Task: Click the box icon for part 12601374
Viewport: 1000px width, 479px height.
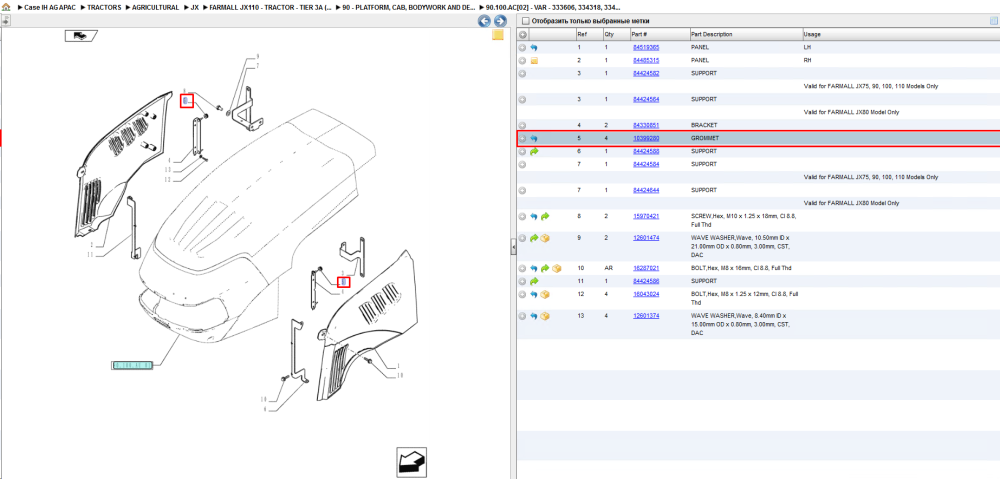Action: coord(545,316)
